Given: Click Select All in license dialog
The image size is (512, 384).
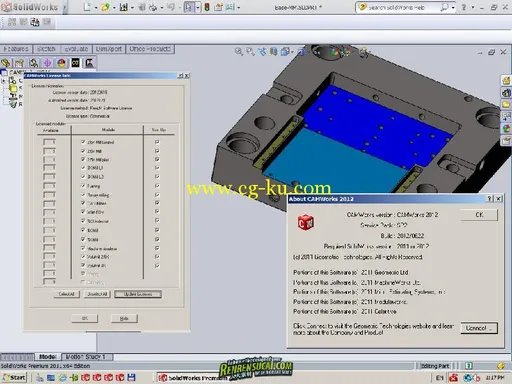Looking at the screenshot, I should click(66, 294).
